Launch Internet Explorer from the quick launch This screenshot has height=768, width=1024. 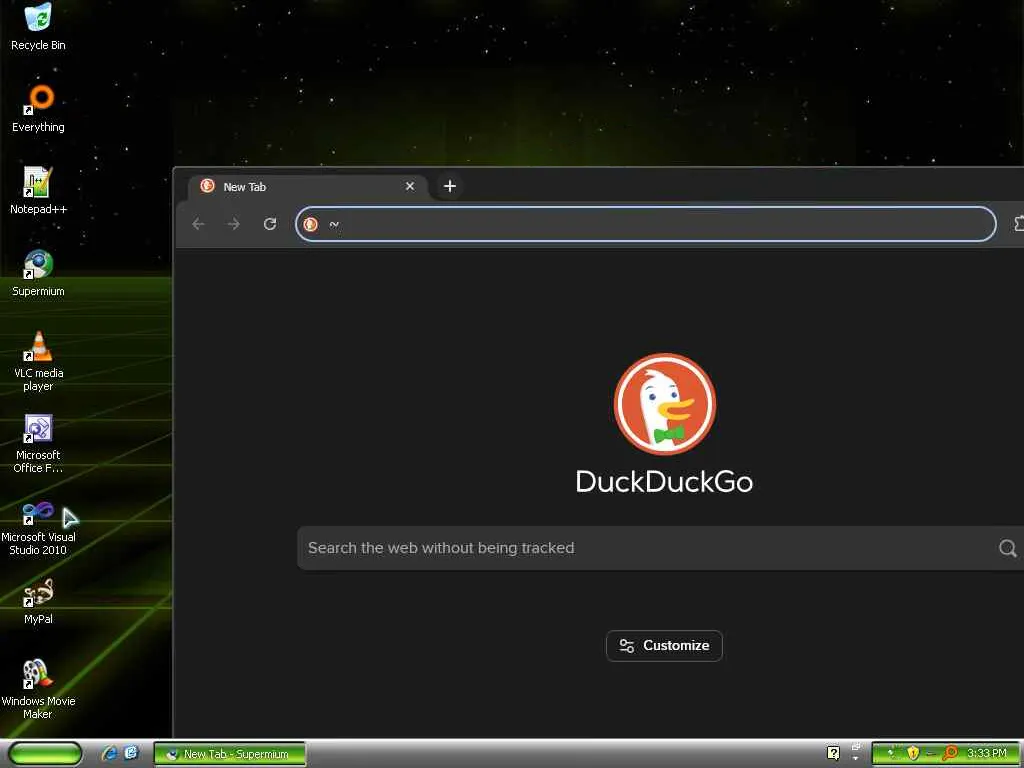109,753
